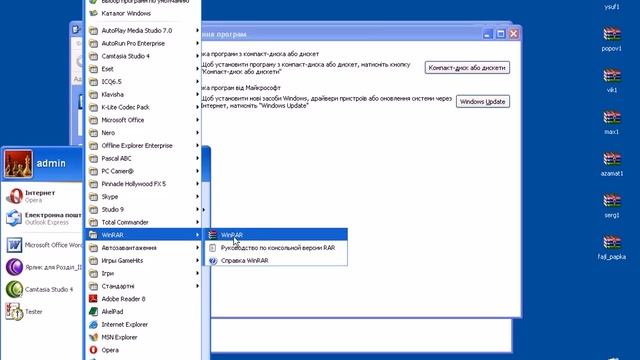Launch Internet Explorer from programs list
This screenshot has width=640, height=360.
tap(144, 324)
